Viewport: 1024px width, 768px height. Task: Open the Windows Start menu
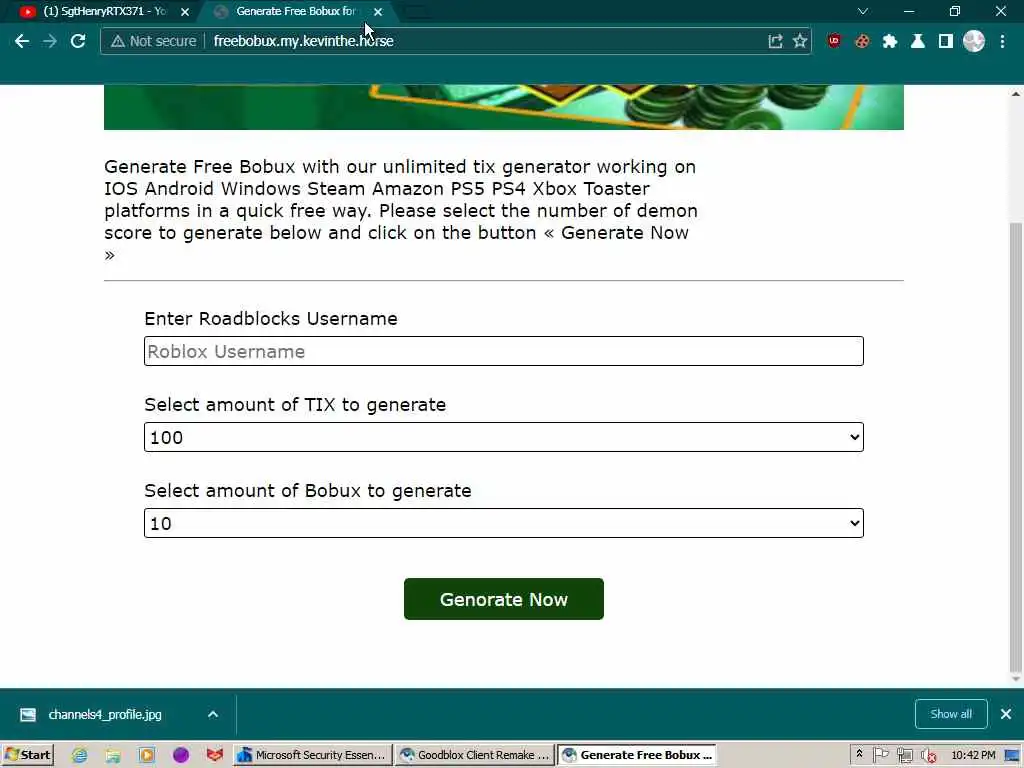[27, 755]
